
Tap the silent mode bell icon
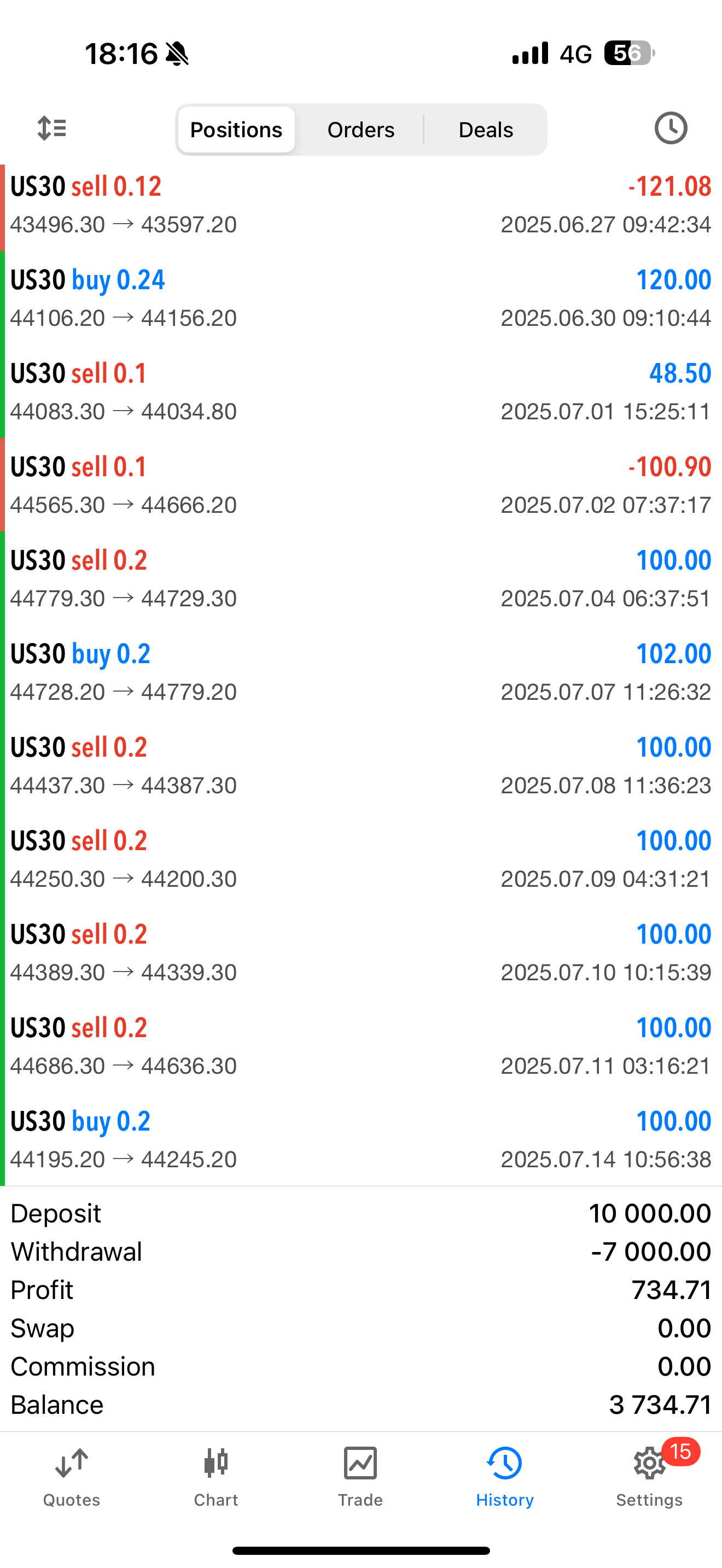(177, 54)
